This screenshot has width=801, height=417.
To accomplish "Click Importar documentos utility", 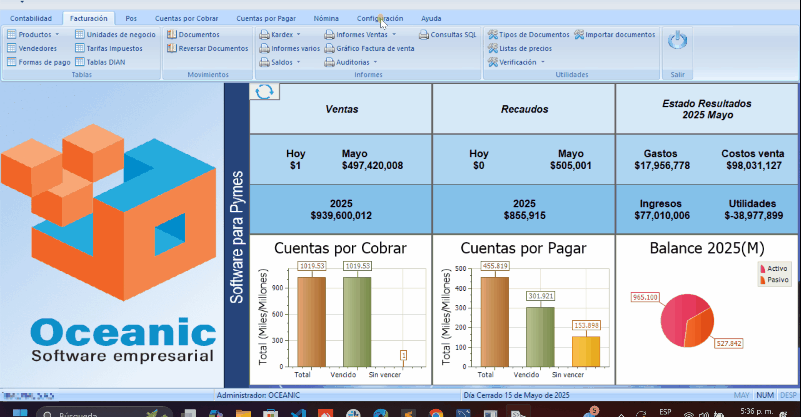I will [x=615, y=34].
